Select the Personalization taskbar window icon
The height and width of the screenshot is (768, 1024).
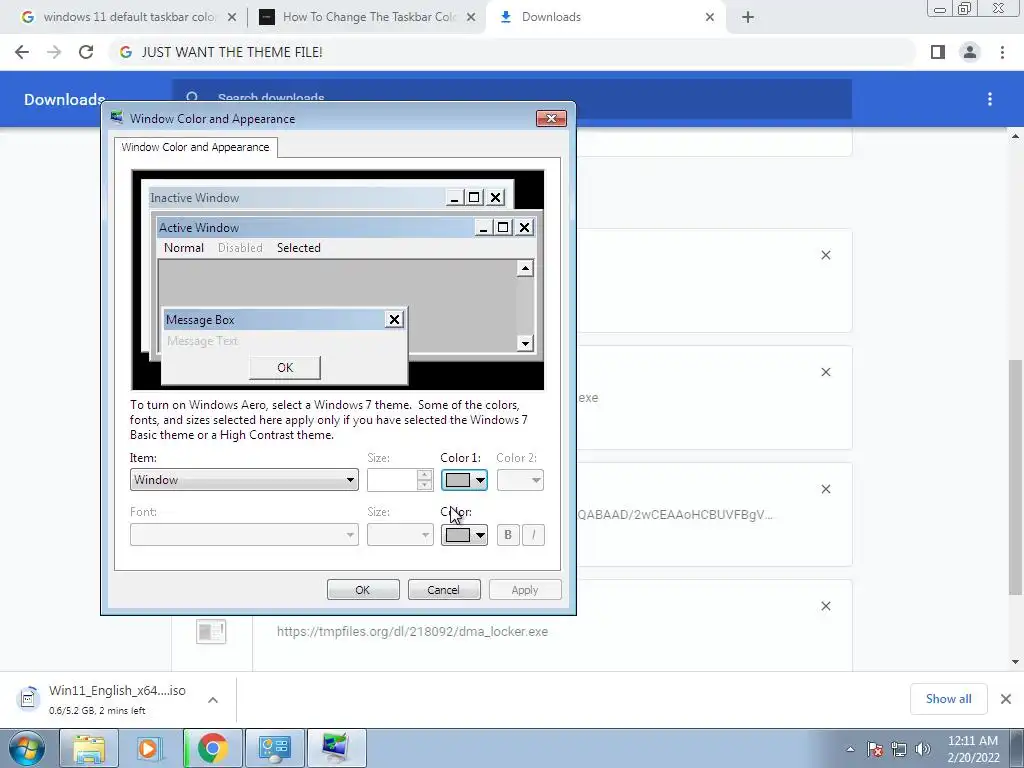coord(336,748)
